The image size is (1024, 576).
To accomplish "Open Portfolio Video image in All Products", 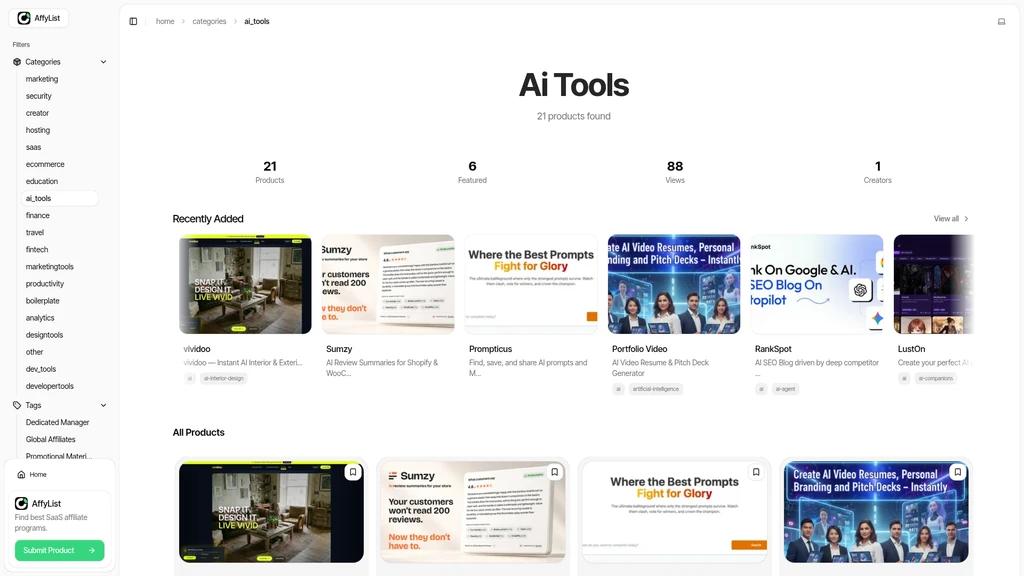I will tap(876, 512).
